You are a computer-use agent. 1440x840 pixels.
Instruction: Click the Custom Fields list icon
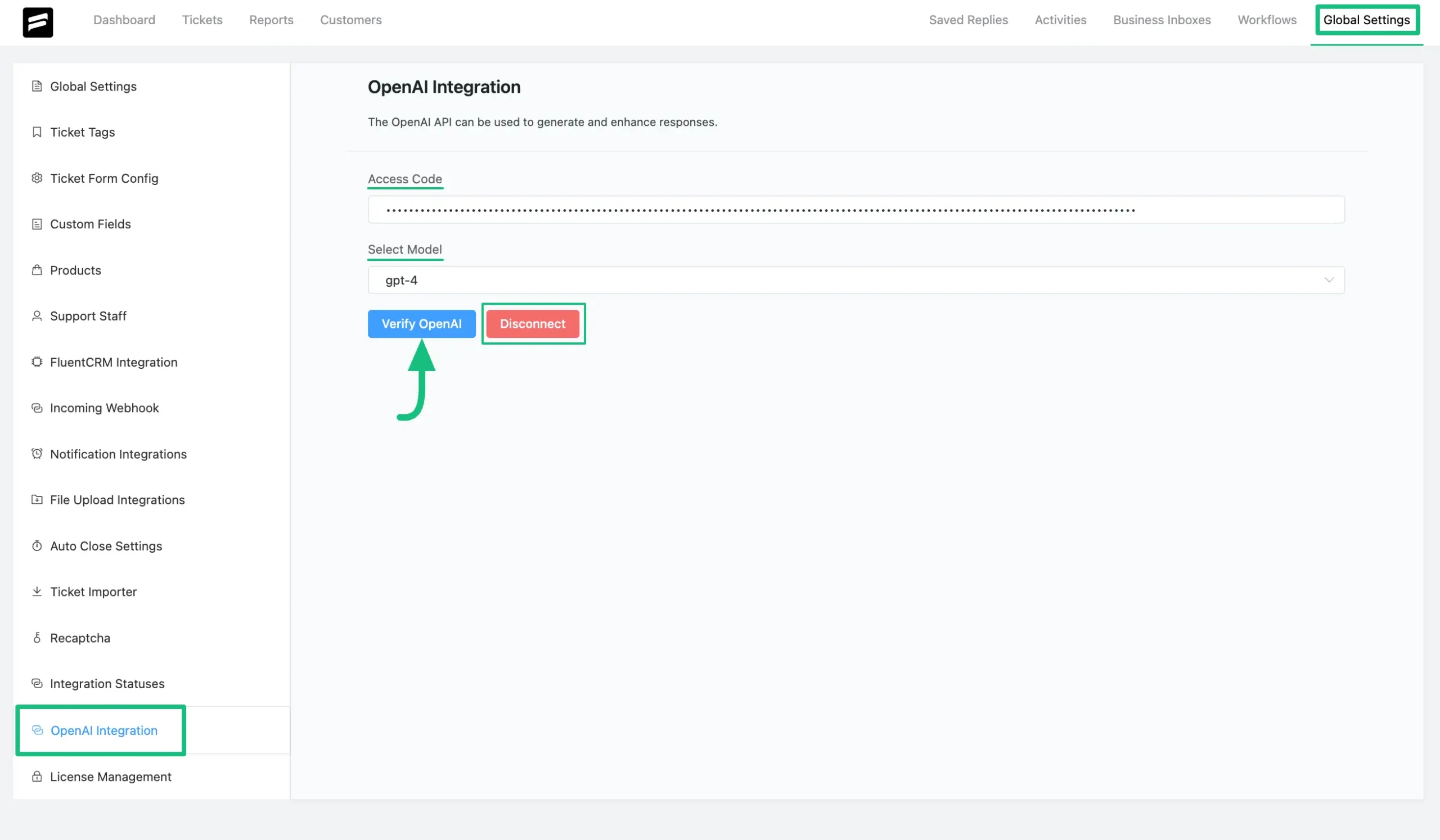click(37, 224)
